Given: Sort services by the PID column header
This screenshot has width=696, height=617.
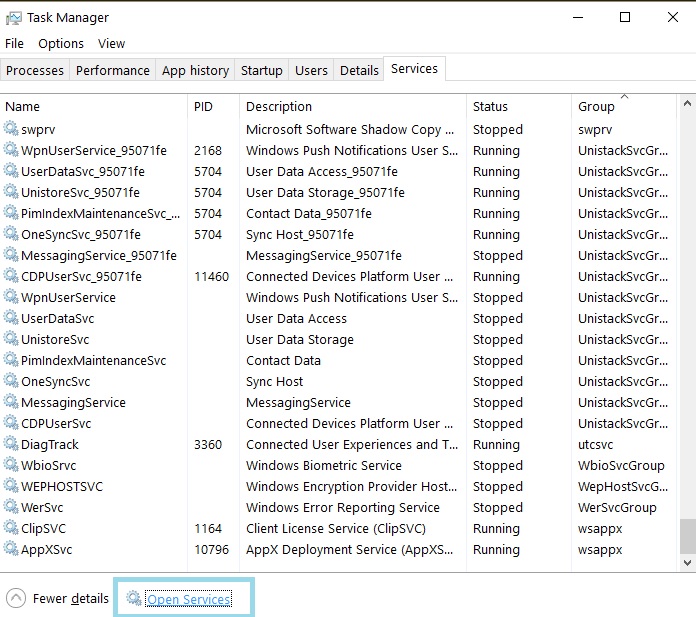Looking at the screenshot, I should pyautogui.click(x=205, y=106).
